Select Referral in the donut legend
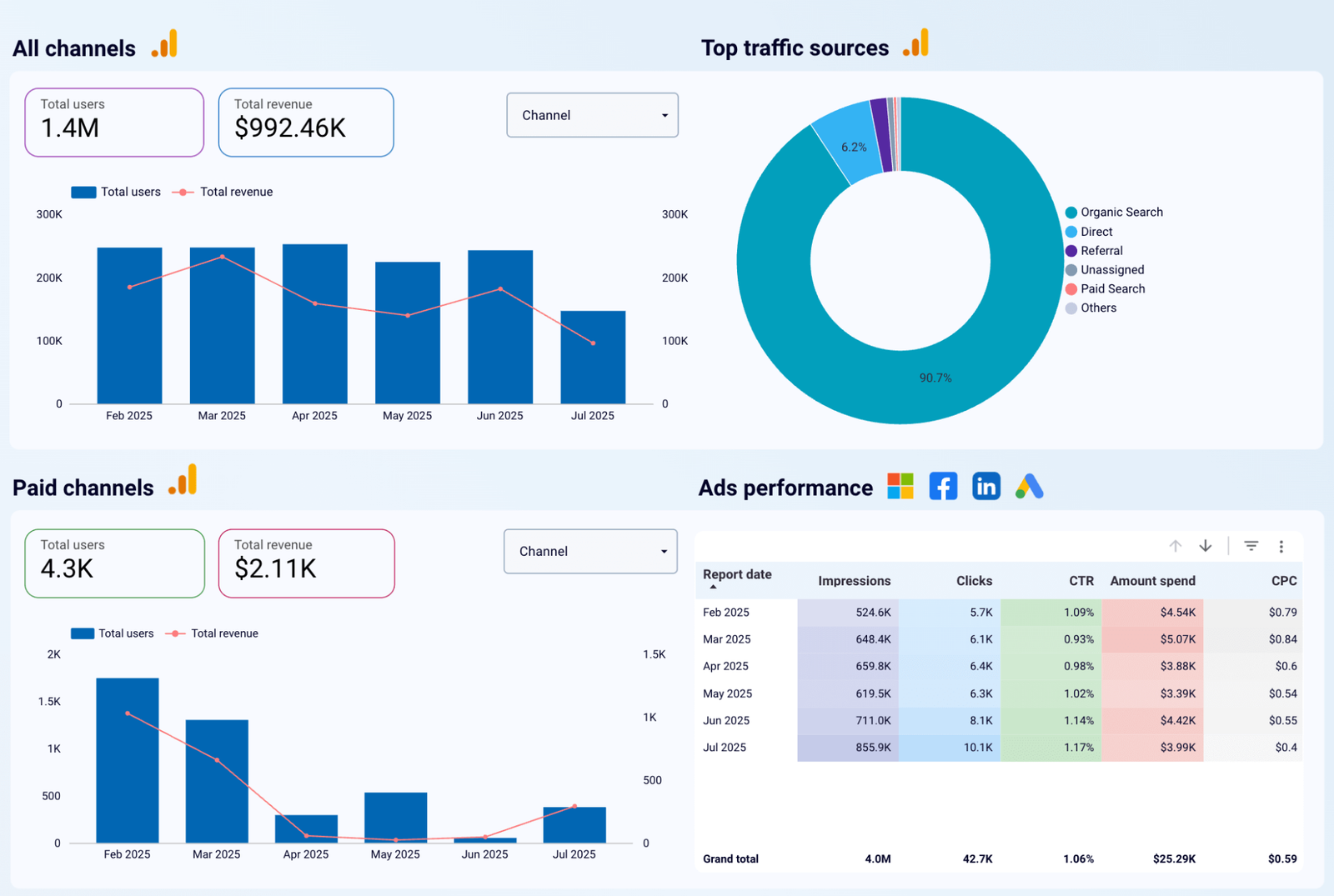 click(1094, 251)
